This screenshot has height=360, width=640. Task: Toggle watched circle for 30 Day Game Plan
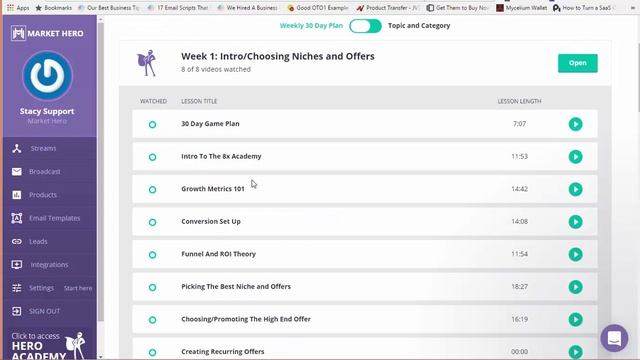point(152,124)
